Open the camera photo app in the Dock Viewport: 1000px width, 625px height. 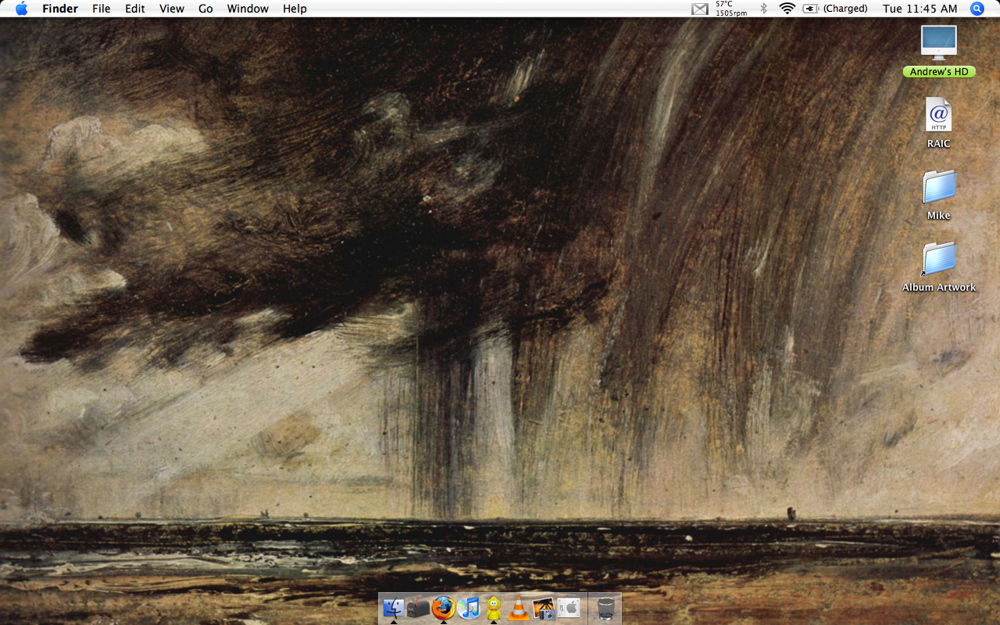[543, 608]
